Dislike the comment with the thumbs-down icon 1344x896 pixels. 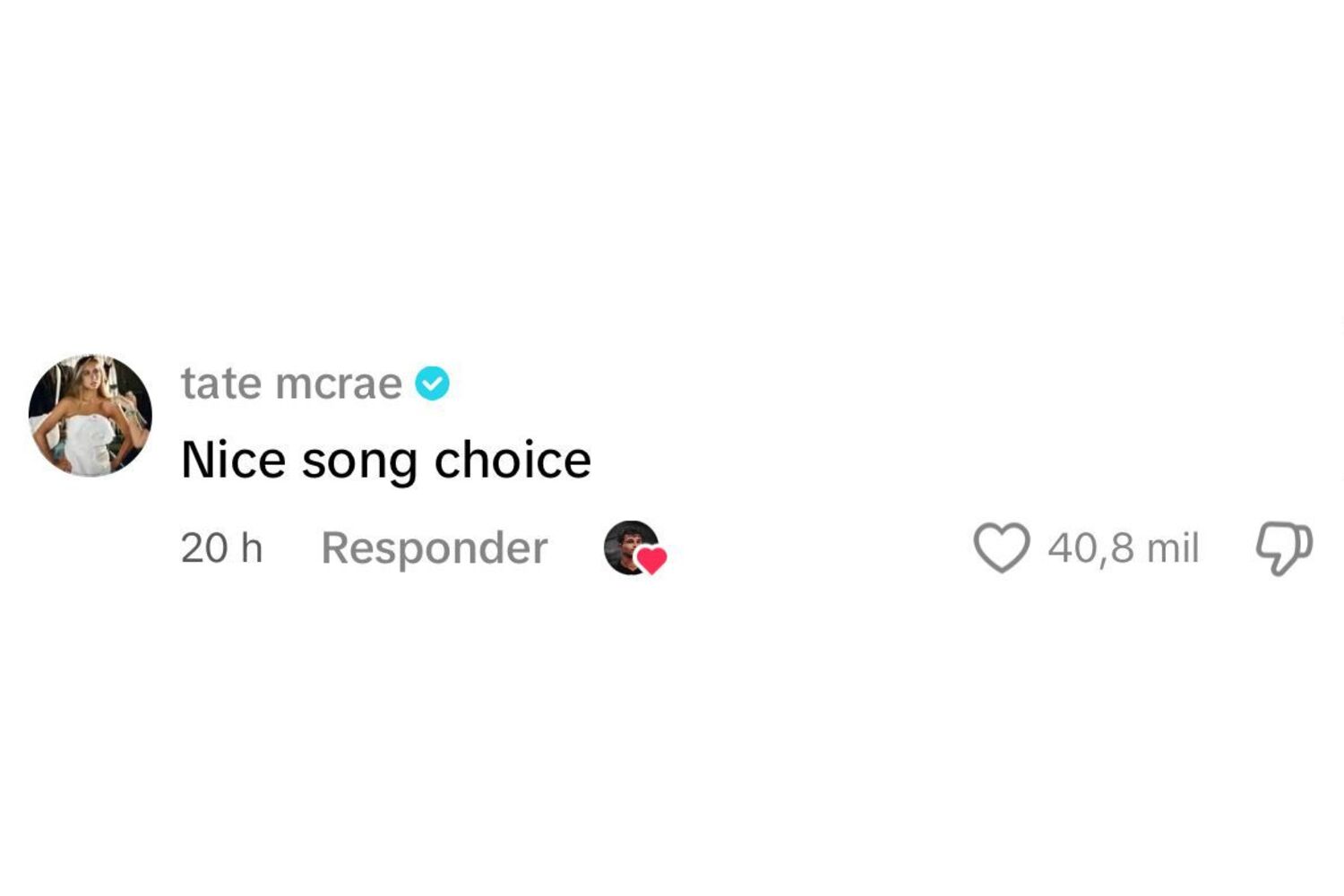[1283, 547]
